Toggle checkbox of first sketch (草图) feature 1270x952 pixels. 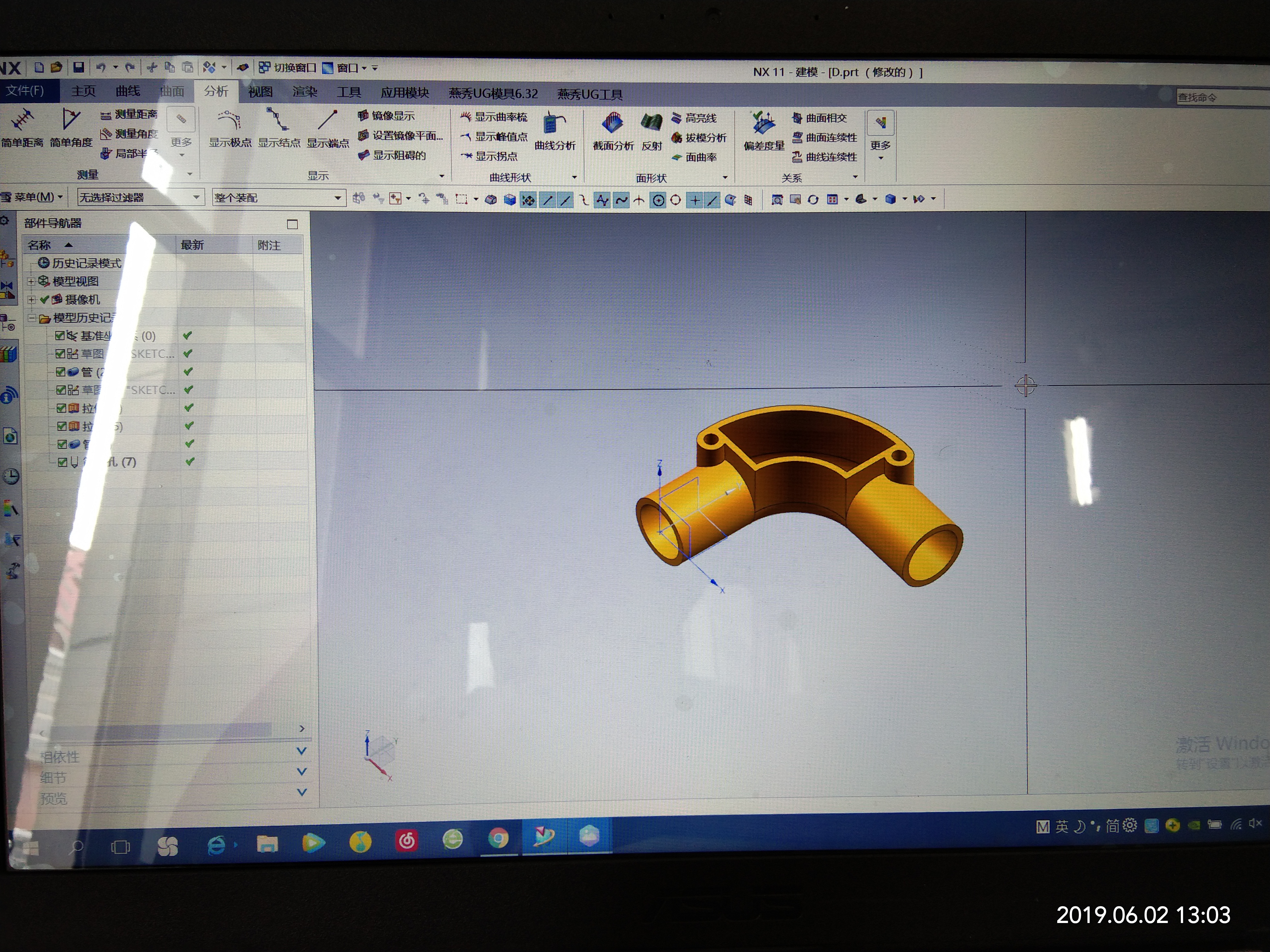pos(60,353)
